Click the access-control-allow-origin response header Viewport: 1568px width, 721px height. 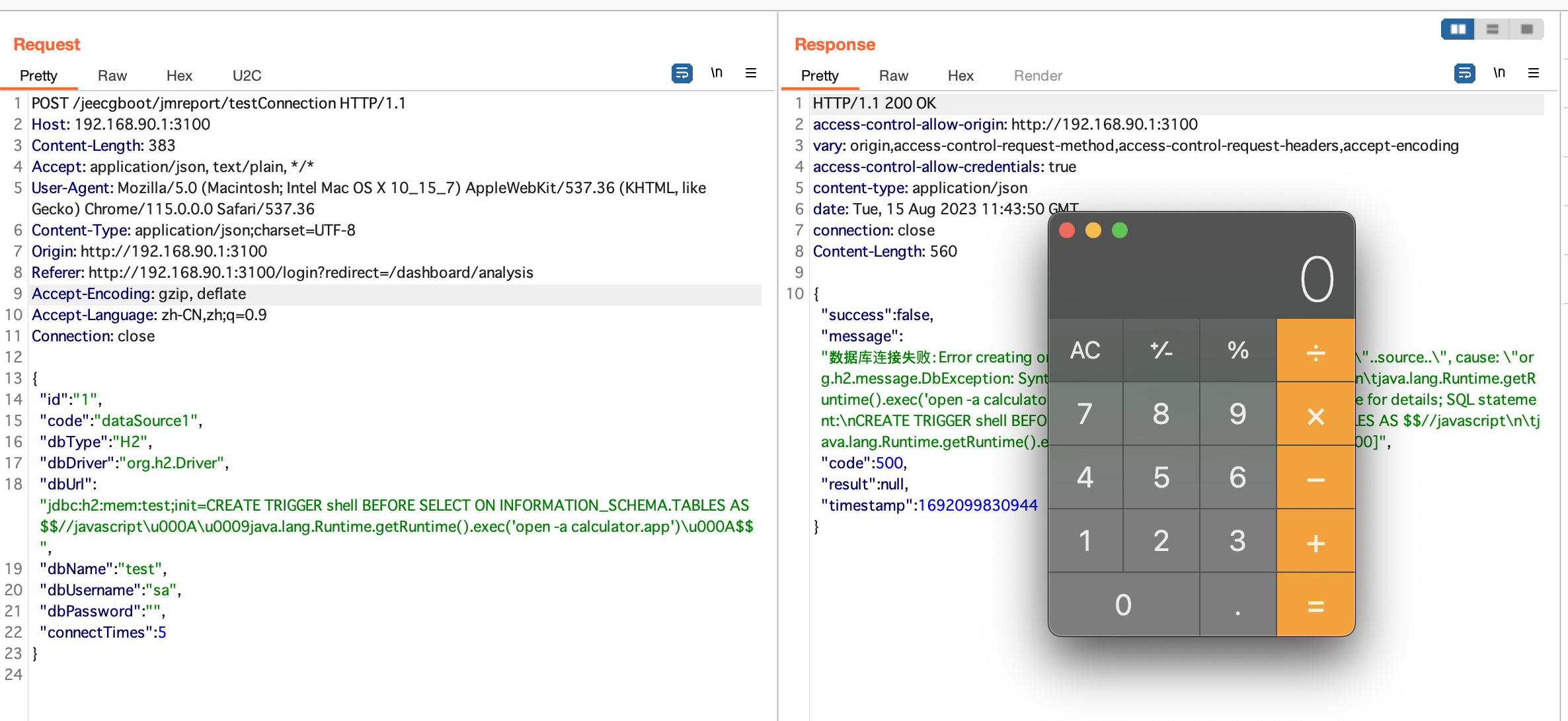(1005, 124)
